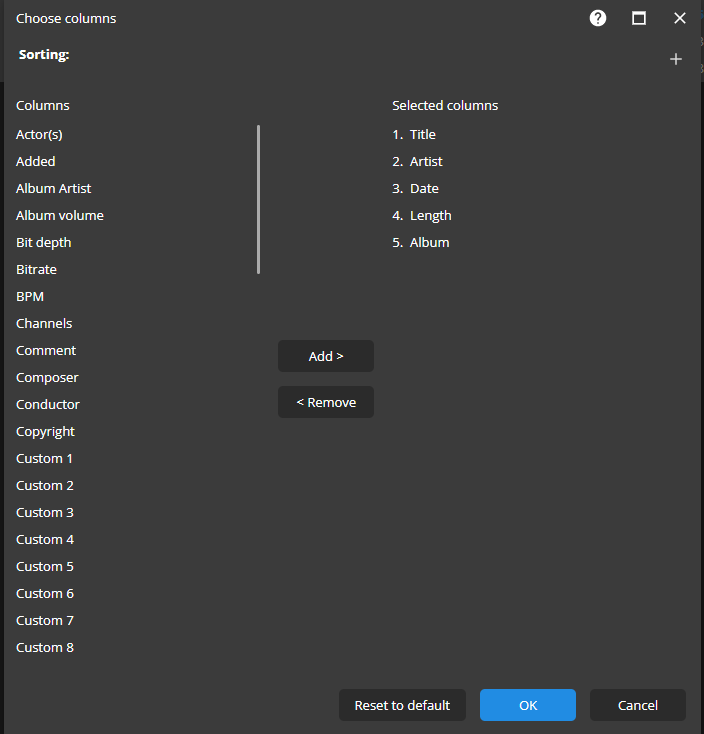
Task: Click the plus icon to add sorting
Action: tap(675, 60)
